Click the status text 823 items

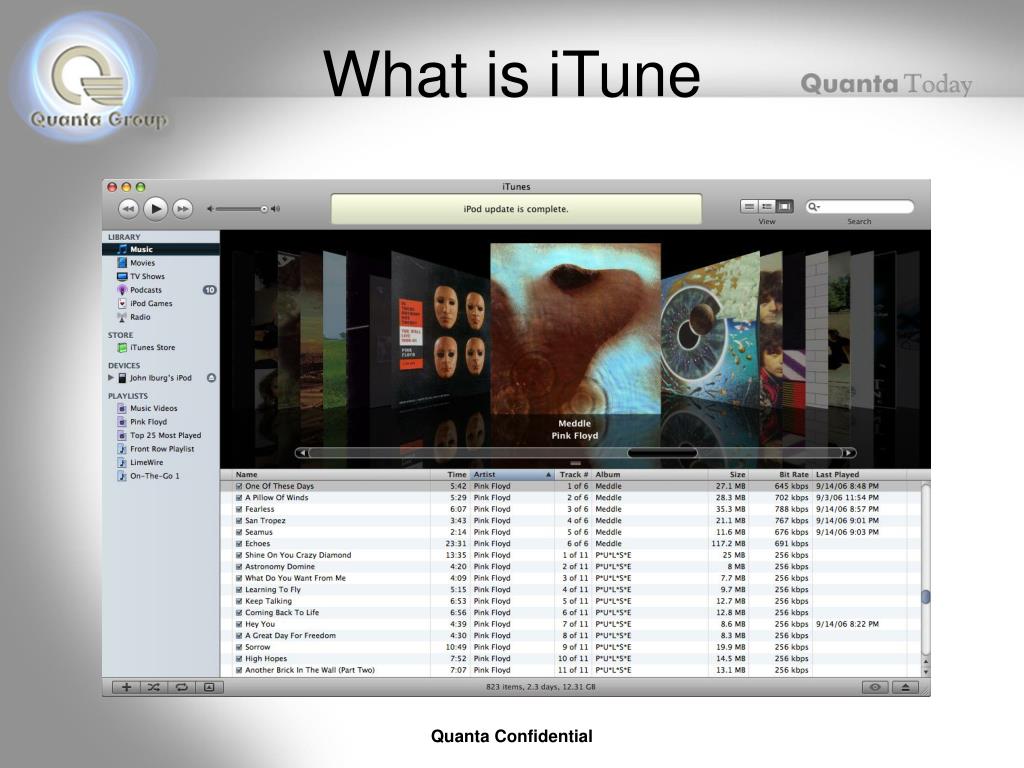pos(540,687)
